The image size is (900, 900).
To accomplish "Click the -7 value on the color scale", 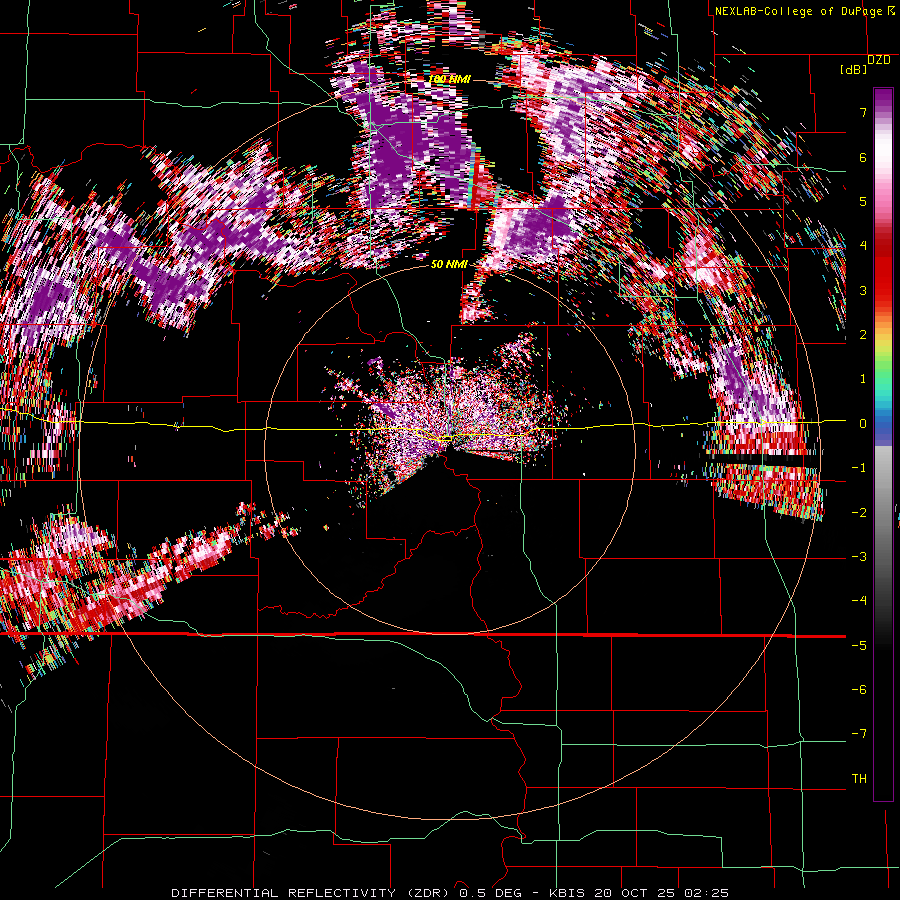I will [859, 734].
